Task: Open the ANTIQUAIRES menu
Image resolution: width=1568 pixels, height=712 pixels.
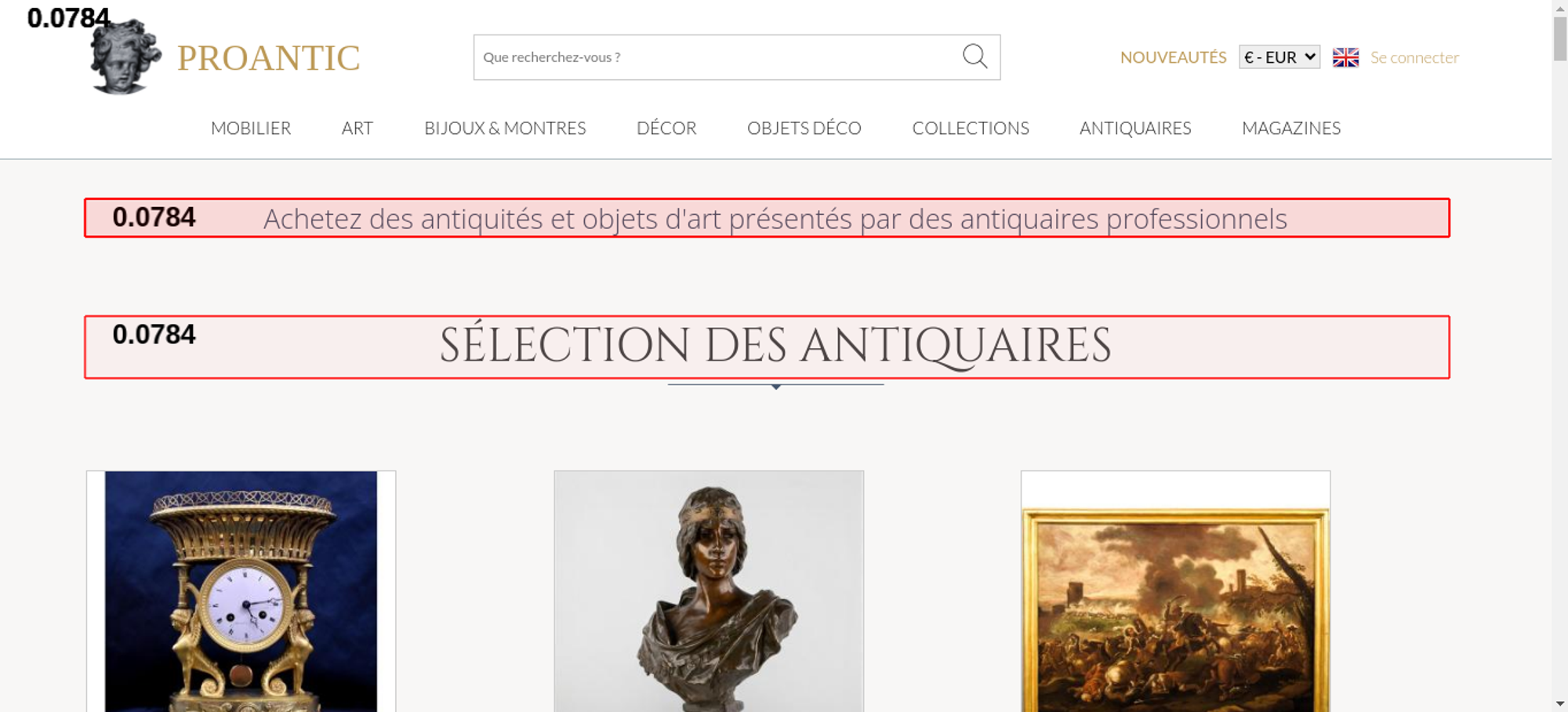Action: tap(1135, 128)
